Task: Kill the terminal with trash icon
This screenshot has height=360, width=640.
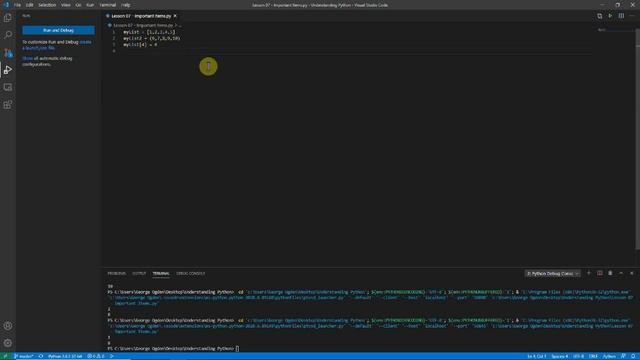Action: tap(610, 273)
